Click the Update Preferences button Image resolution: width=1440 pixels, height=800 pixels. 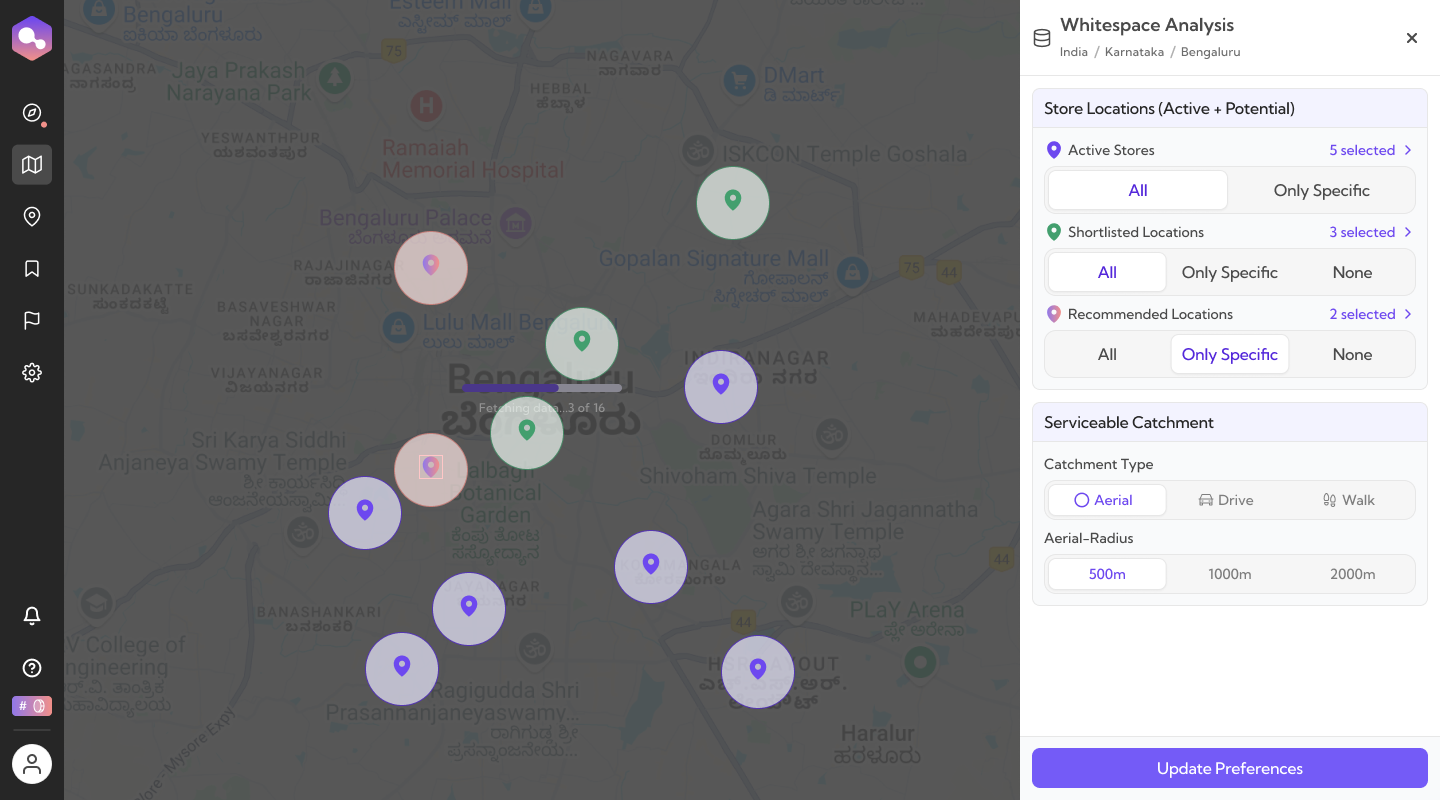(1230, 768)
